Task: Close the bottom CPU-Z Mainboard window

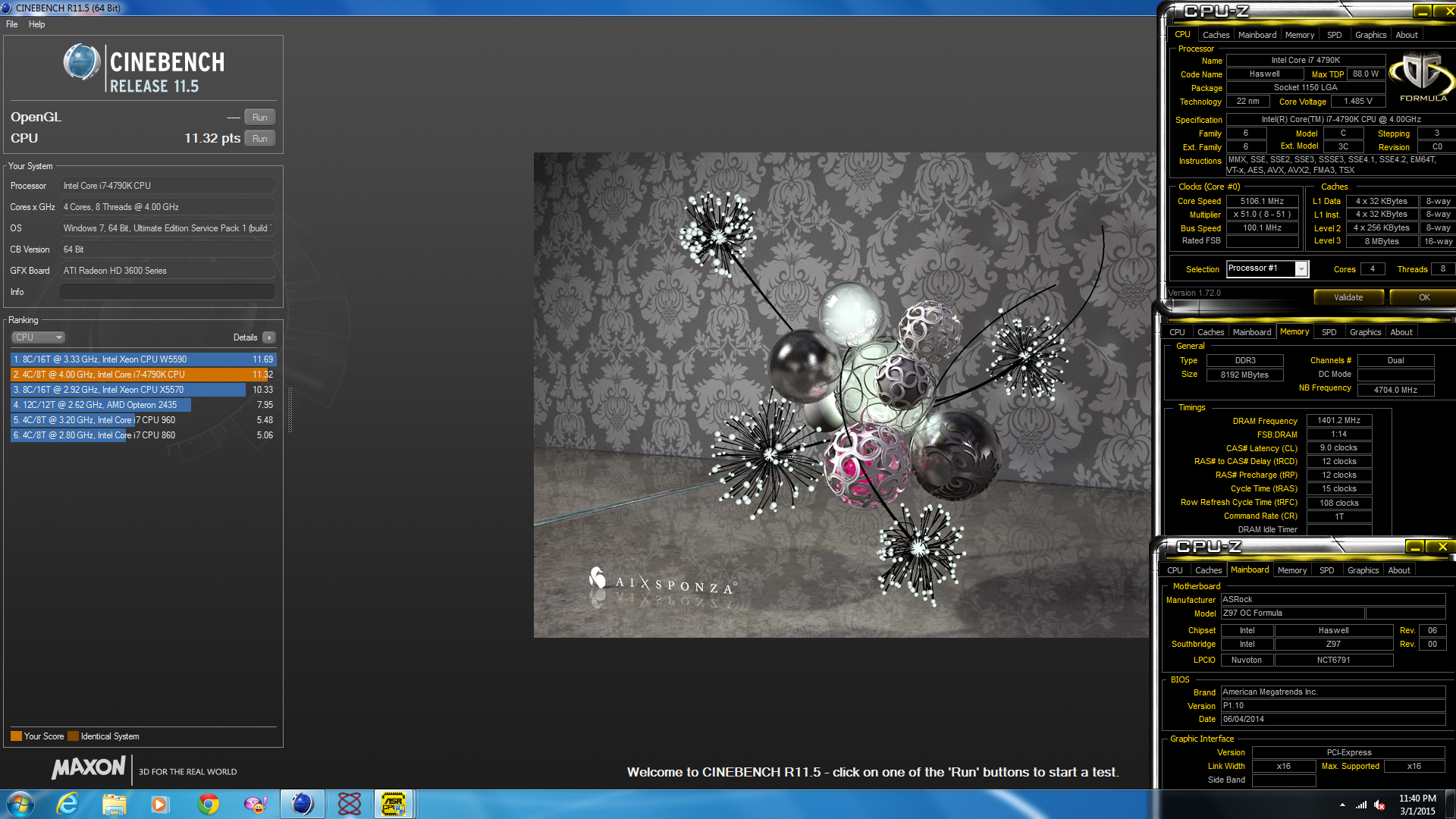Action: (1442, 546)
